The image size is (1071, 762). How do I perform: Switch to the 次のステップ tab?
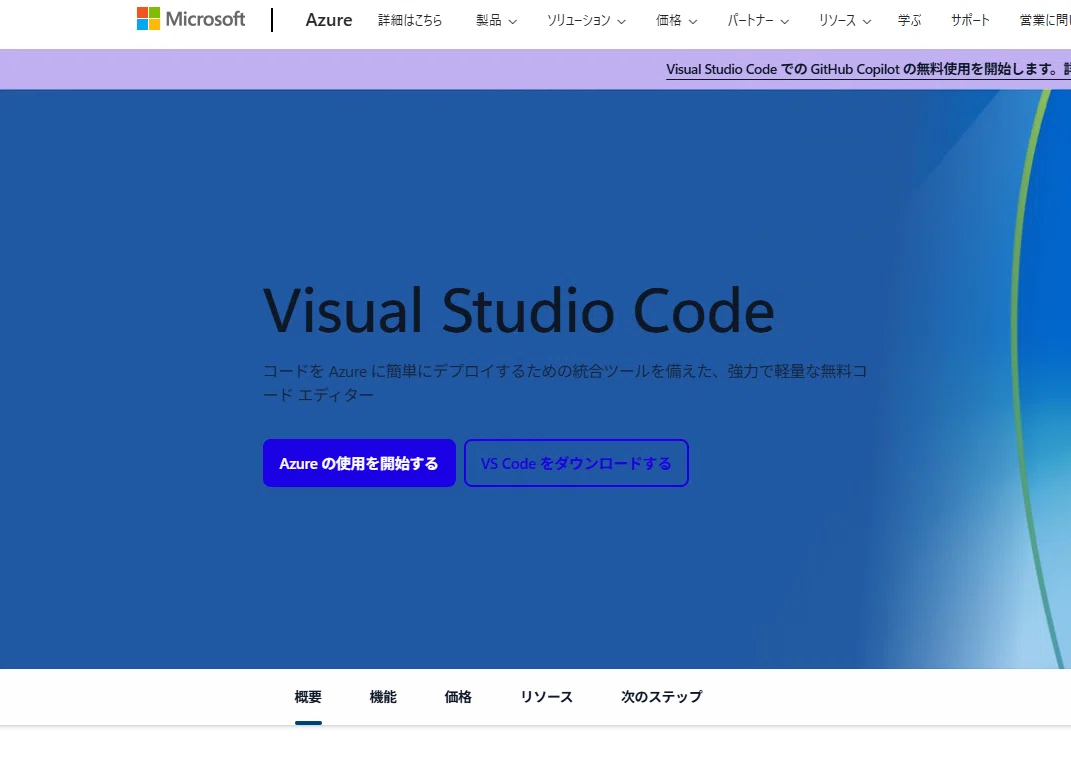click(x=661, y=696)
